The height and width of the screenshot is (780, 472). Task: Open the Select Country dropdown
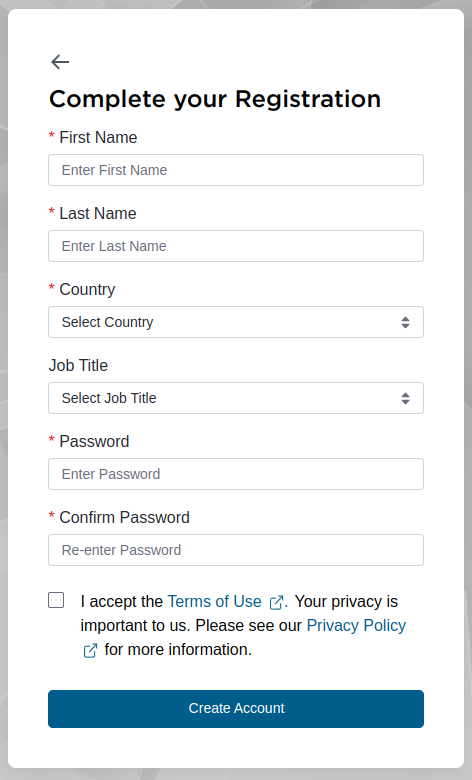236,322
